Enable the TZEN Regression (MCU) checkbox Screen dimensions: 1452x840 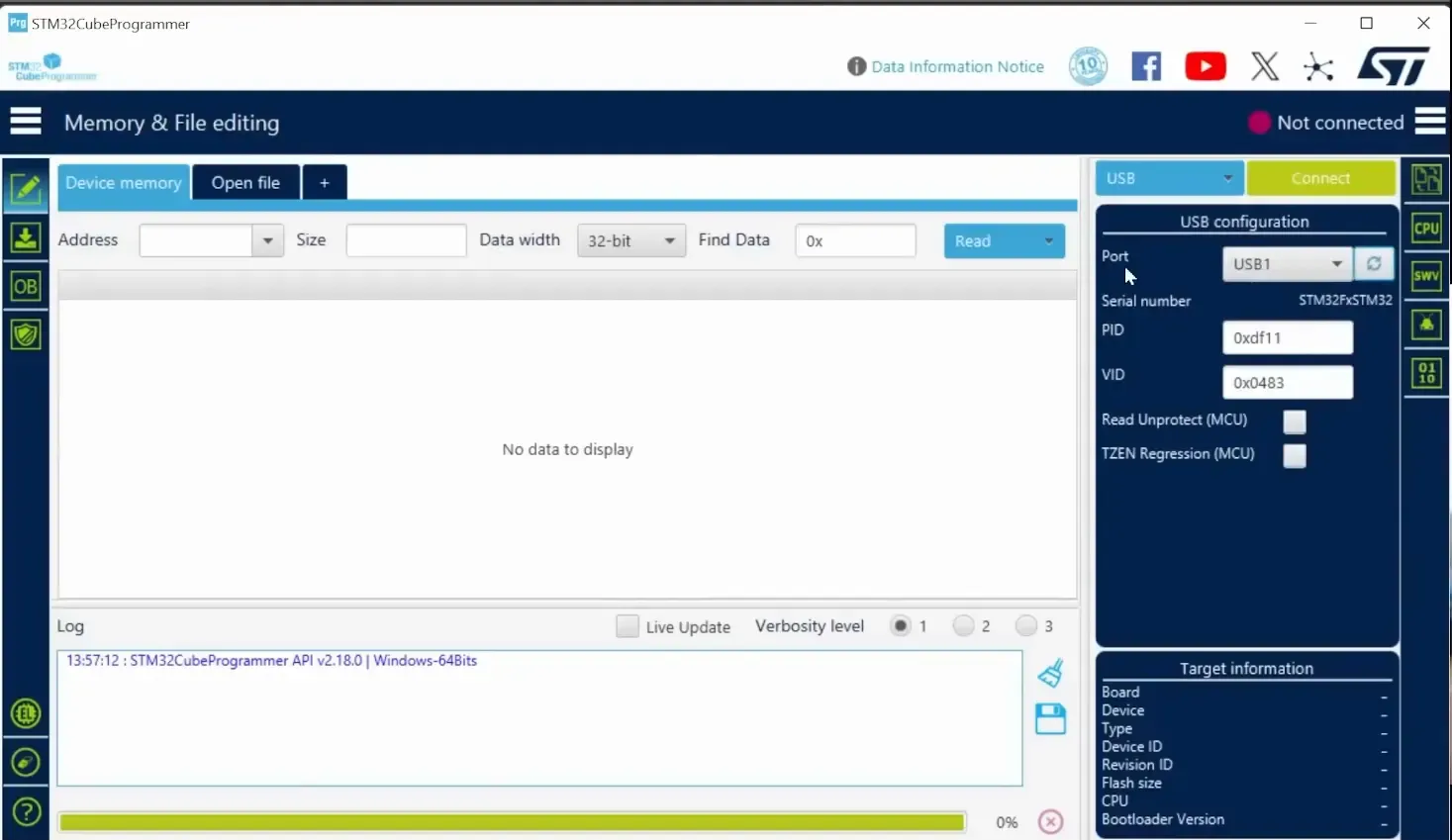tap(1295, 455)
